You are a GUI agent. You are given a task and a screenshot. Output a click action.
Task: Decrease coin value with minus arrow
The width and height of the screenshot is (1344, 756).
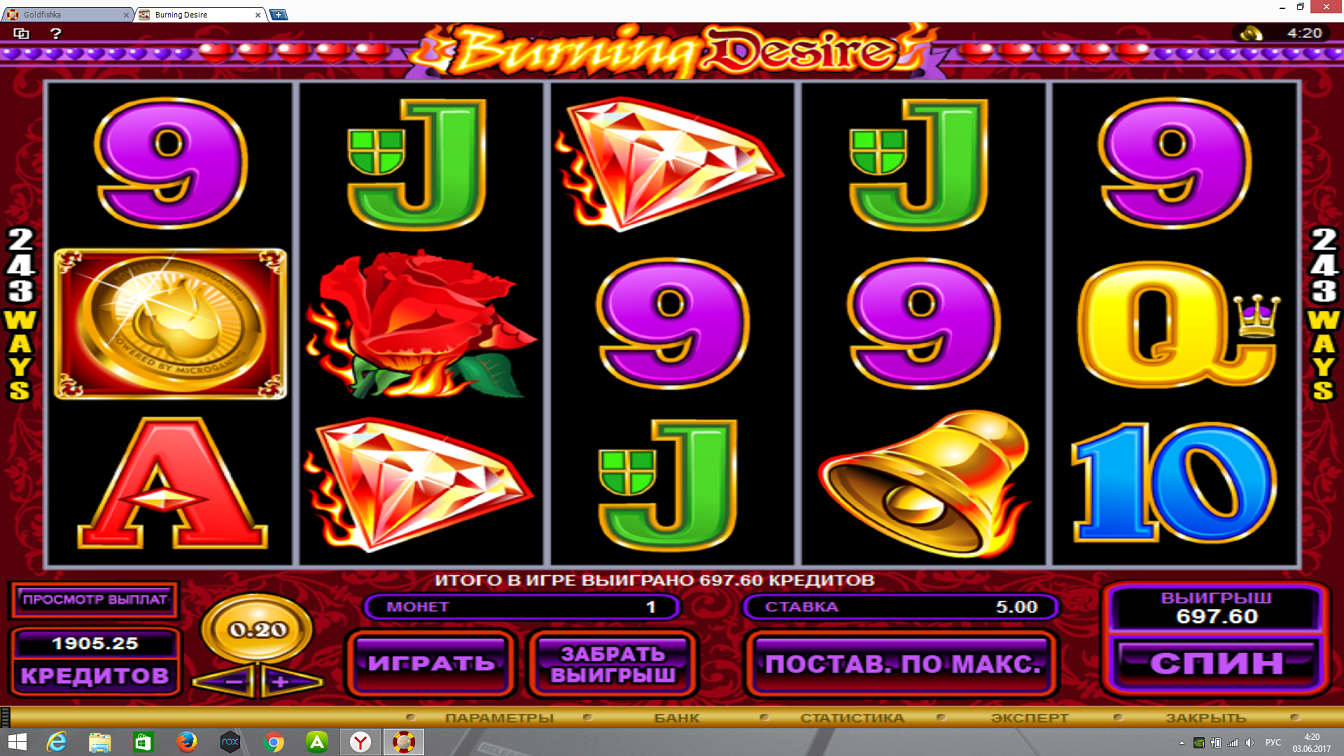point(233,682)
